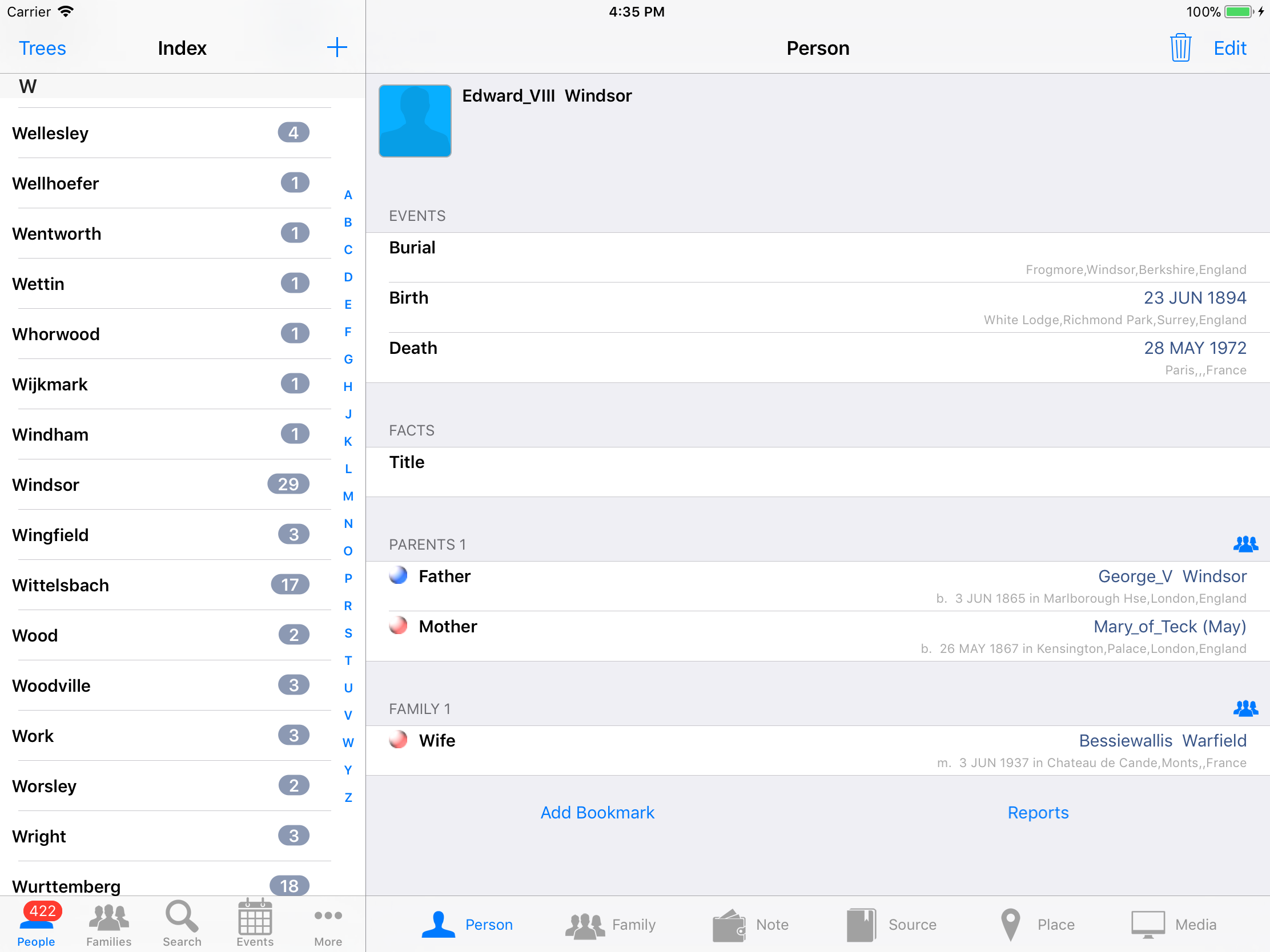This screenshot has width=1270, height=952.
Task: Open father George_V Windsor record
Action: pyautogui.click(x=1171, y=576)
